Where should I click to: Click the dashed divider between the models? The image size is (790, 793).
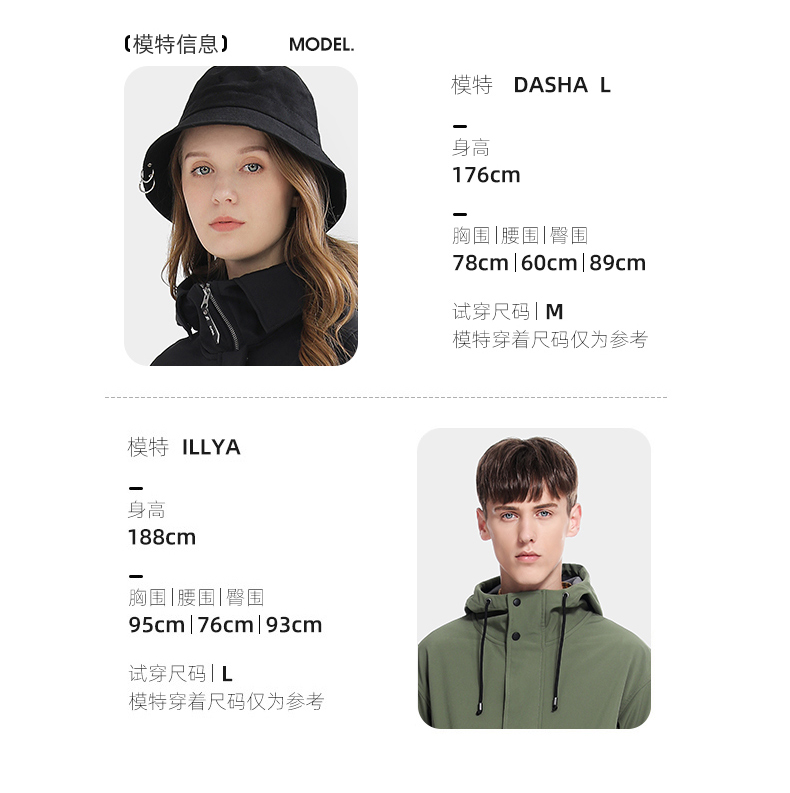[386, 398]
